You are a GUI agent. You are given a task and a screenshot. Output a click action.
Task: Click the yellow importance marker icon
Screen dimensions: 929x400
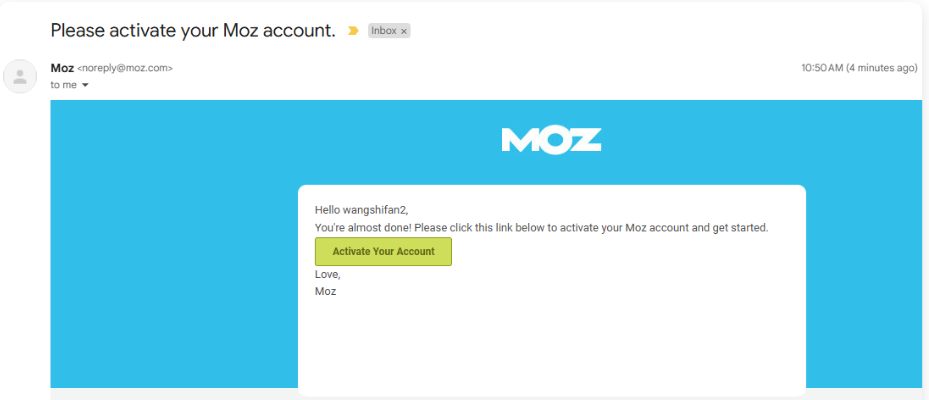353,31
